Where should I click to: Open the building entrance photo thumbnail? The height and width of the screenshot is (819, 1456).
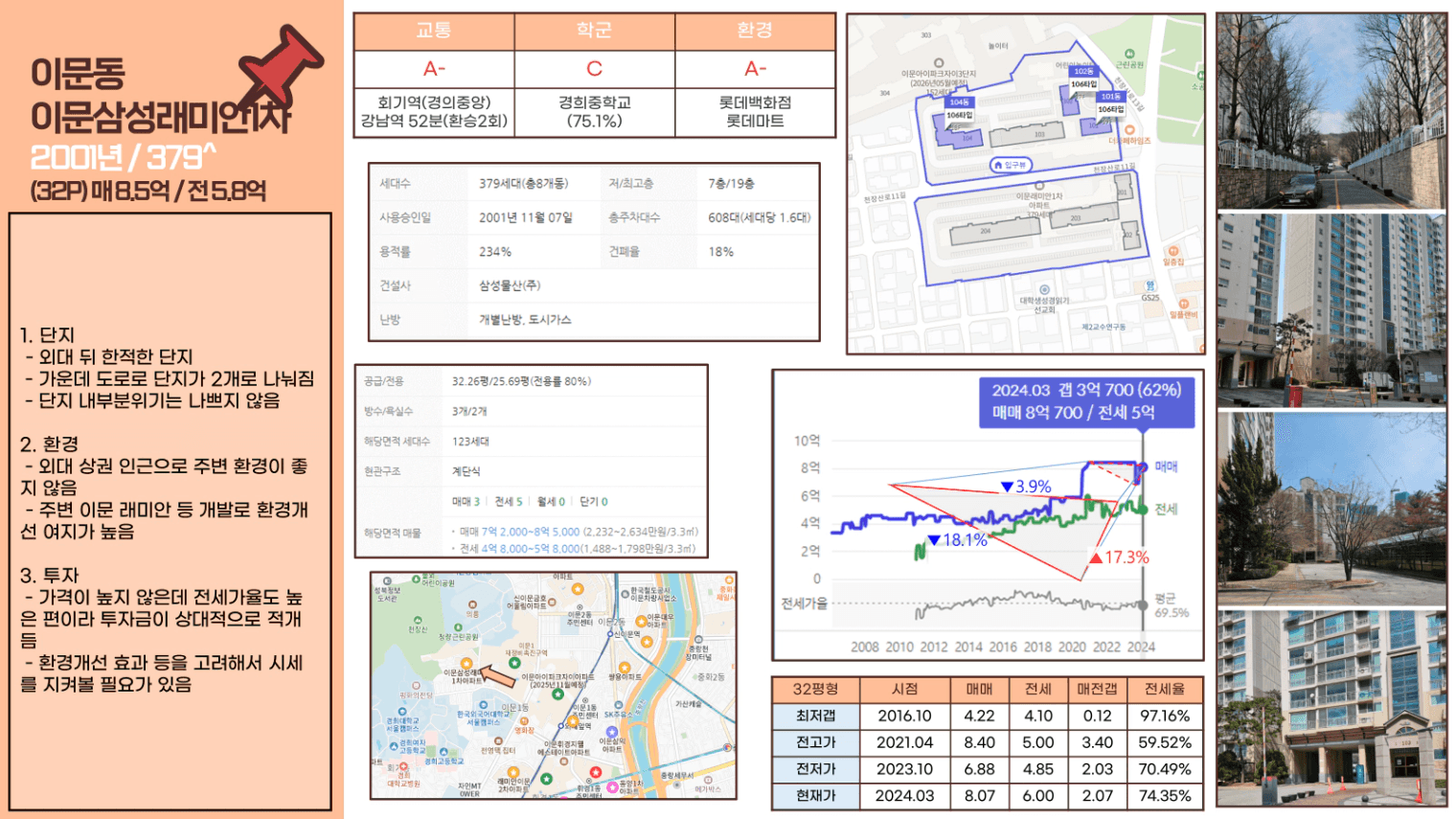1331,709
